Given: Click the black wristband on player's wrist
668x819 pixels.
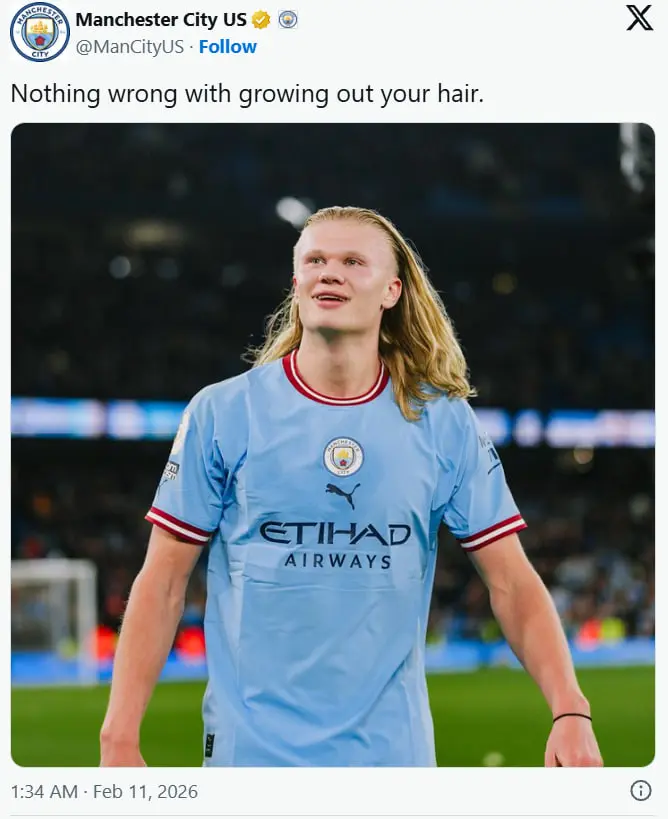Looking at the screenshot, I should (x=572, y=717).
